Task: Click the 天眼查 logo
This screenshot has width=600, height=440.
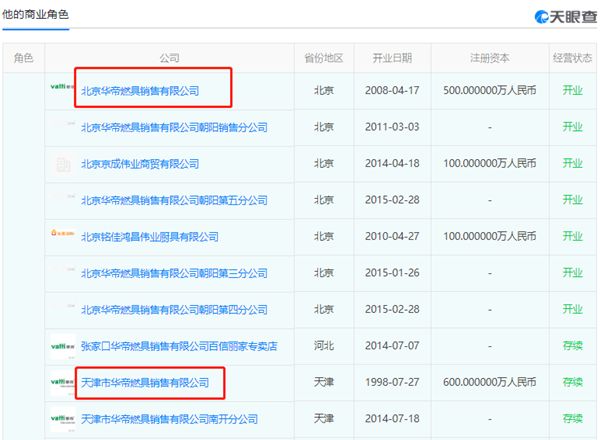Action: pos(566,16)
